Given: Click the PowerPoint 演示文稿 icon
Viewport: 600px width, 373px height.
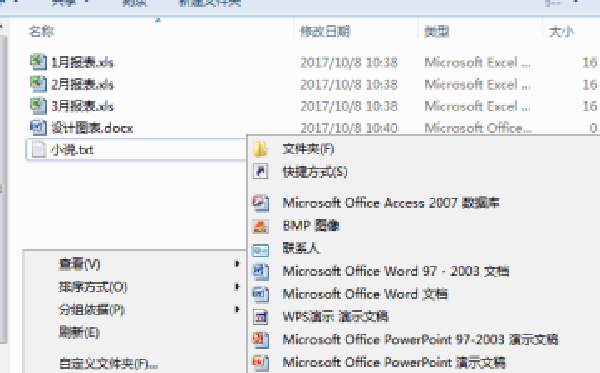Looking at the screenshot, I should (260, 362).
